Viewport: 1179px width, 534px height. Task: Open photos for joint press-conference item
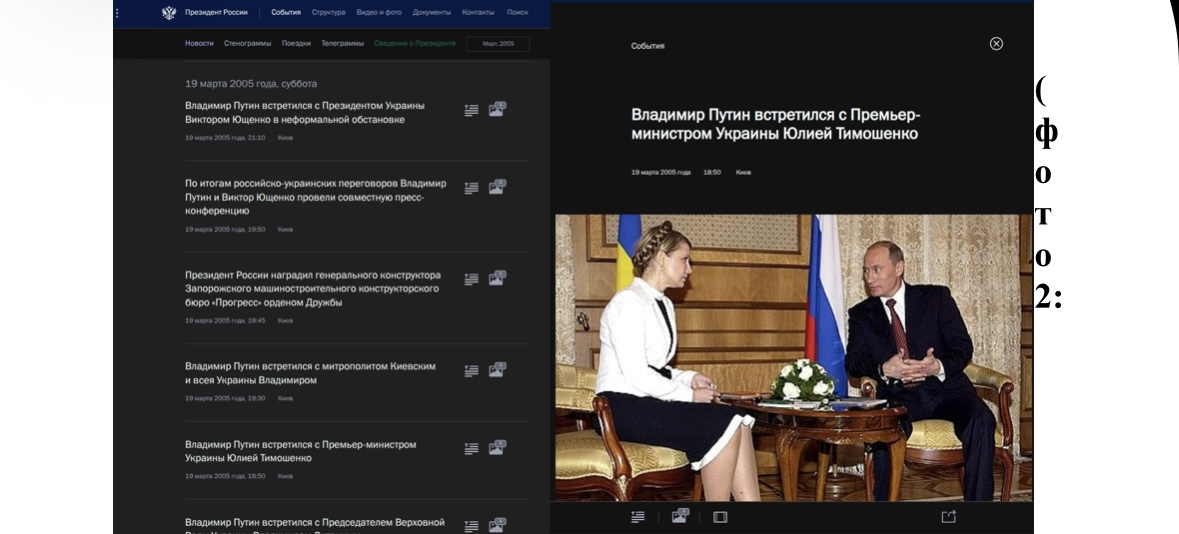497,187
